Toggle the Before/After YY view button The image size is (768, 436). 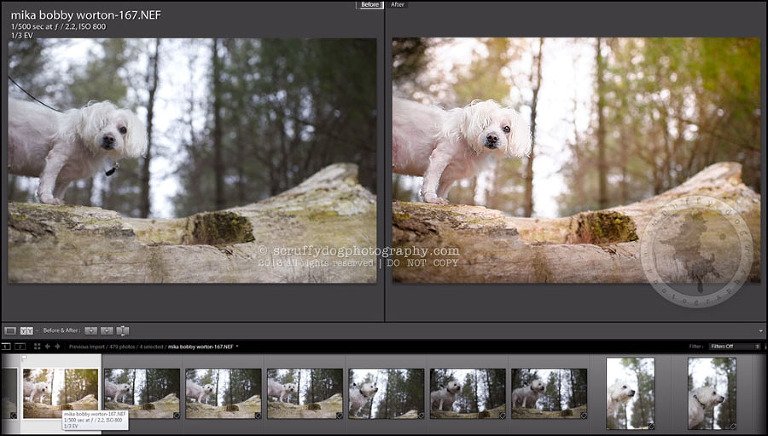click(26, 331)
